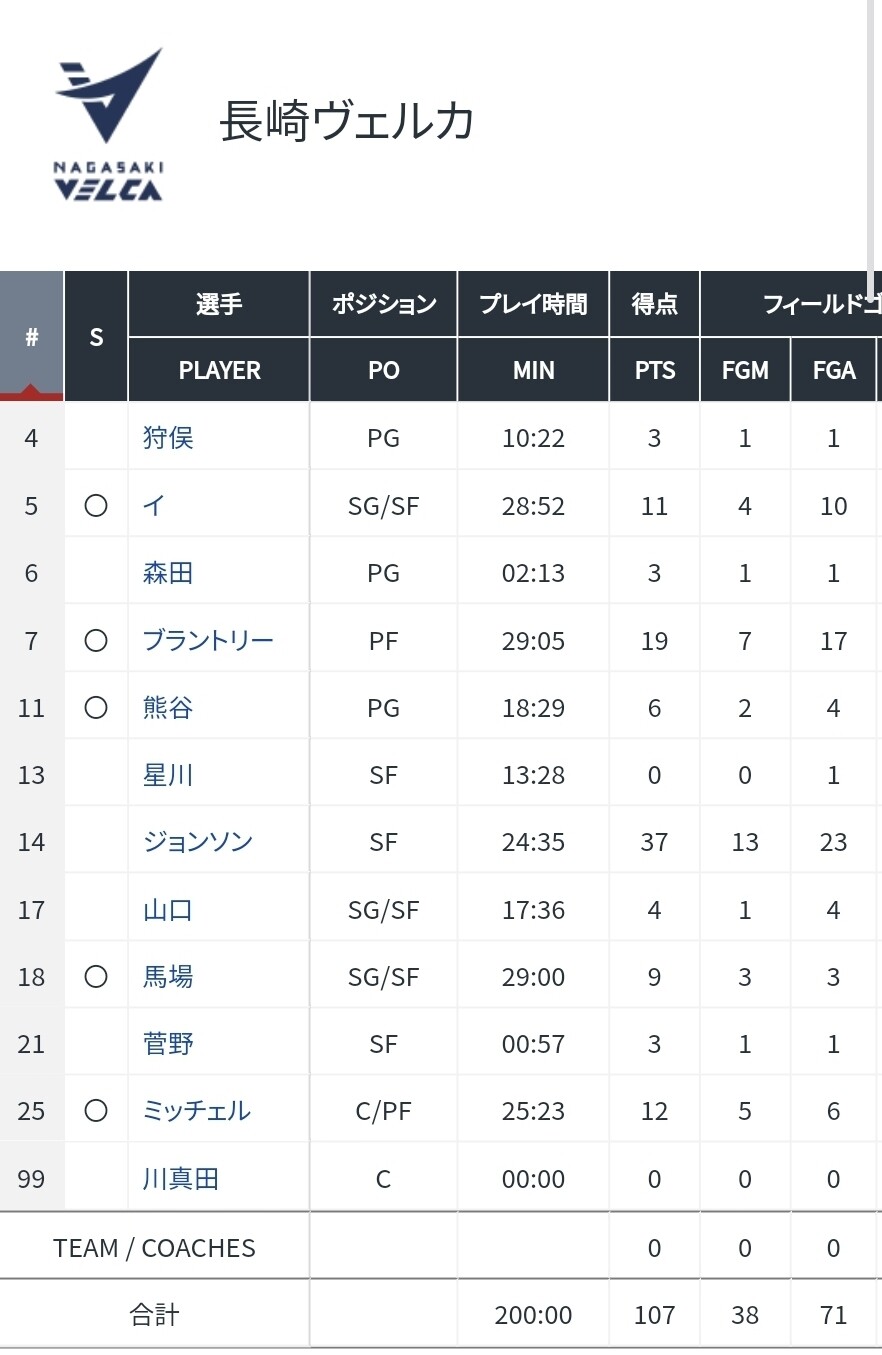Sort table by PLAYER header

(219, 370)
